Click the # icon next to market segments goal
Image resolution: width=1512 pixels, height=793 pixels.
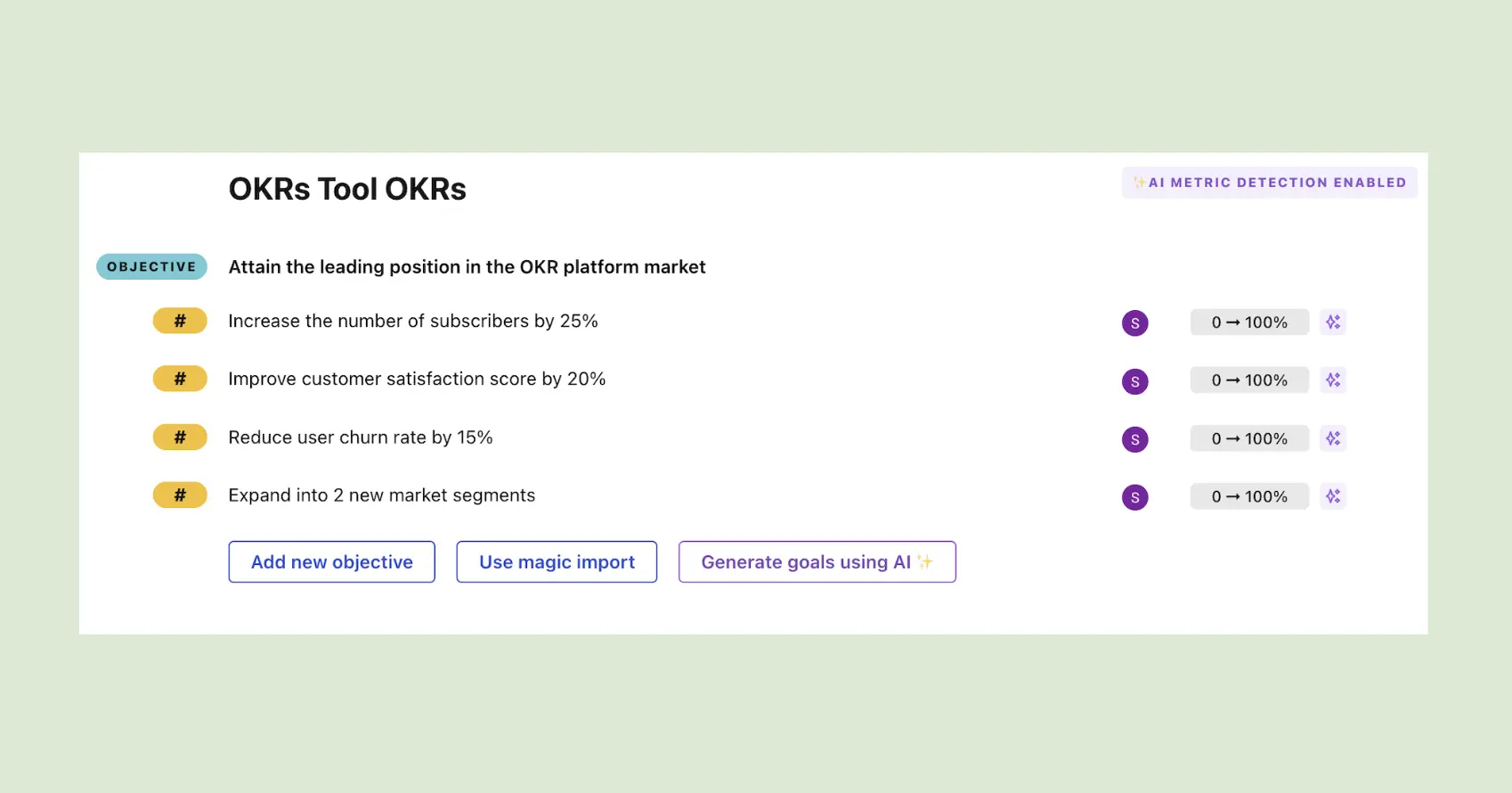coord(180,495)
